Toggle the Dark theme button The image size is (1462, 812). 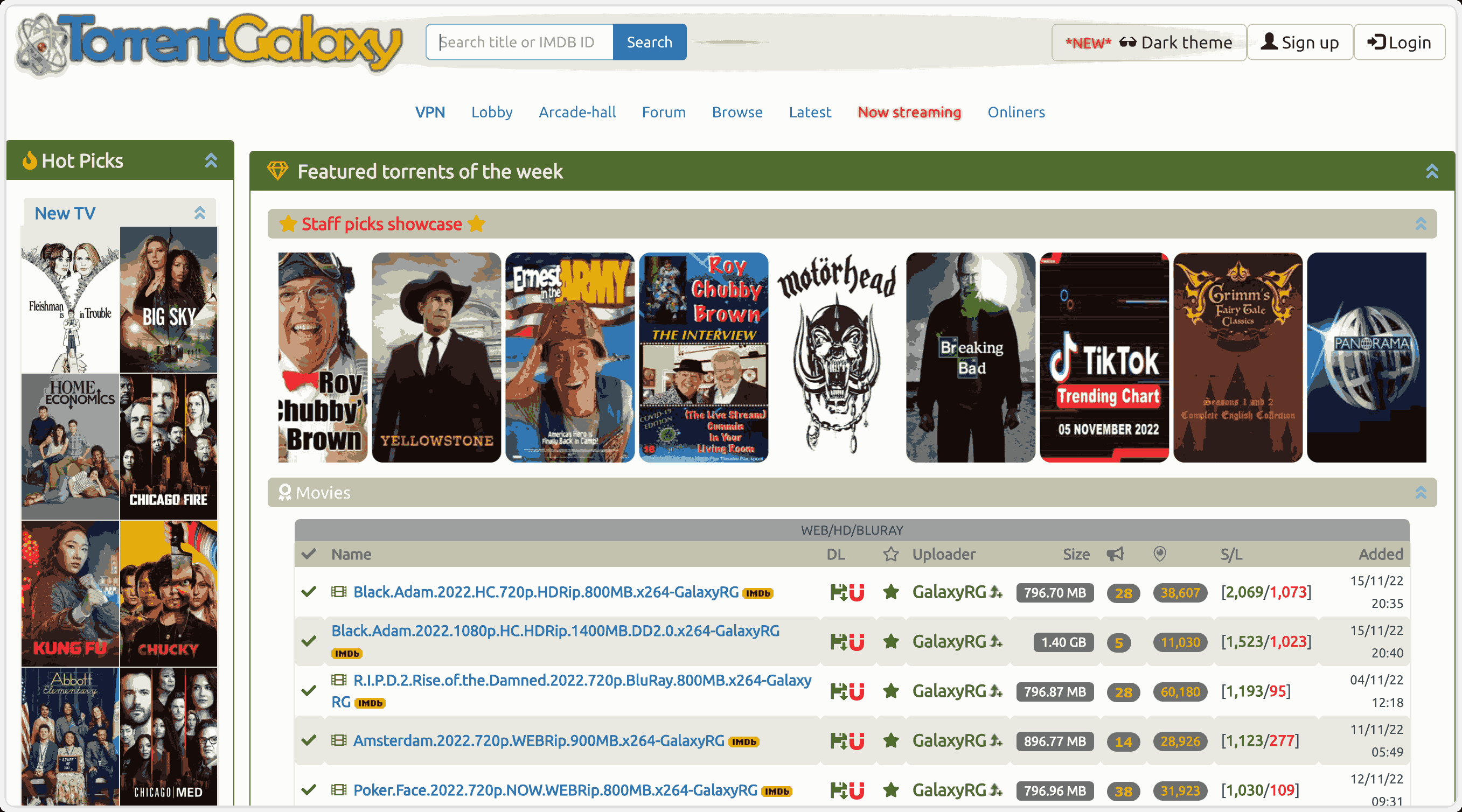[x=1148, y=43]
